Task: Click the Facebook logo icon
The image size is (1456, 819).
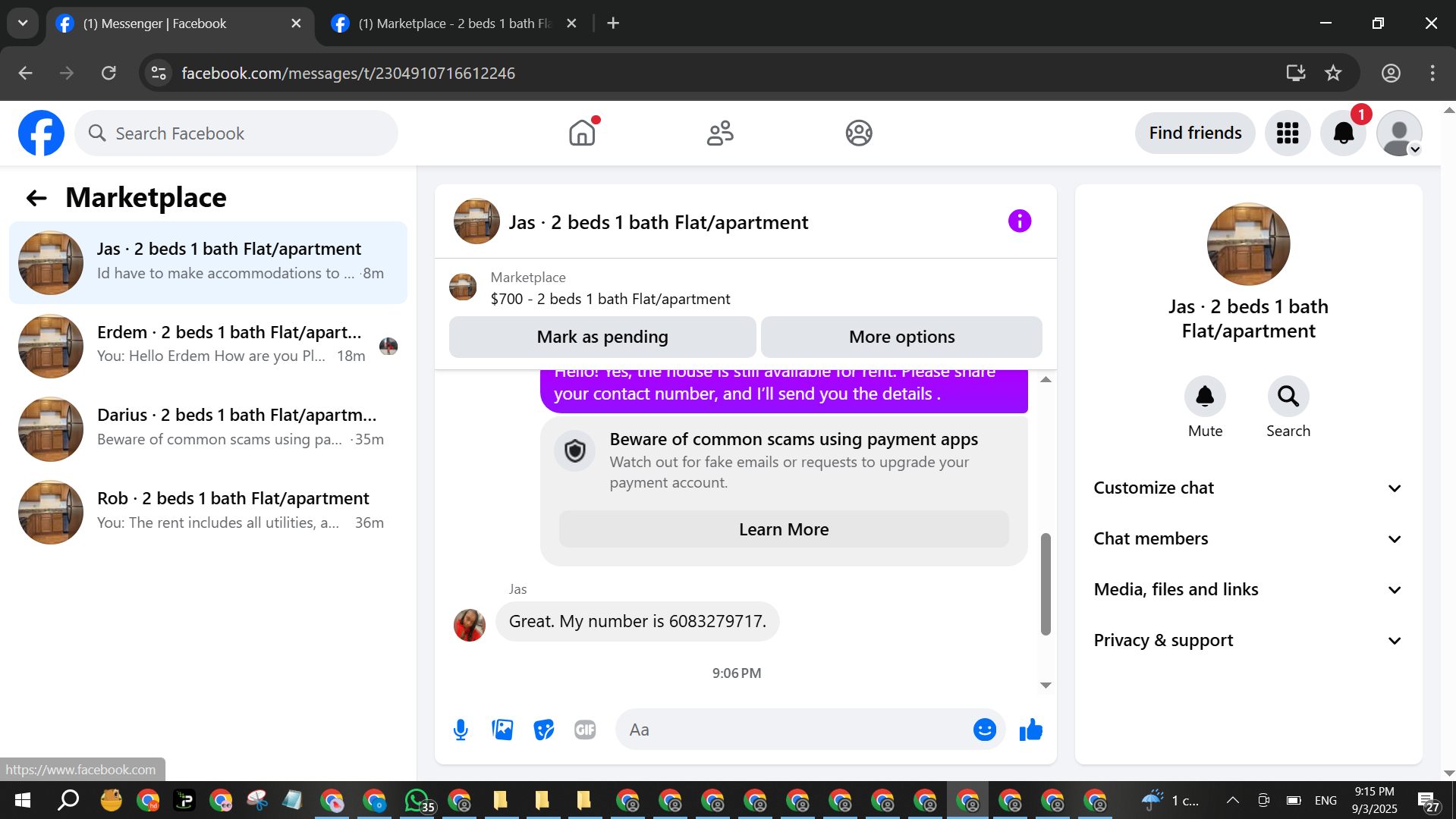Action: pos(41,133)
